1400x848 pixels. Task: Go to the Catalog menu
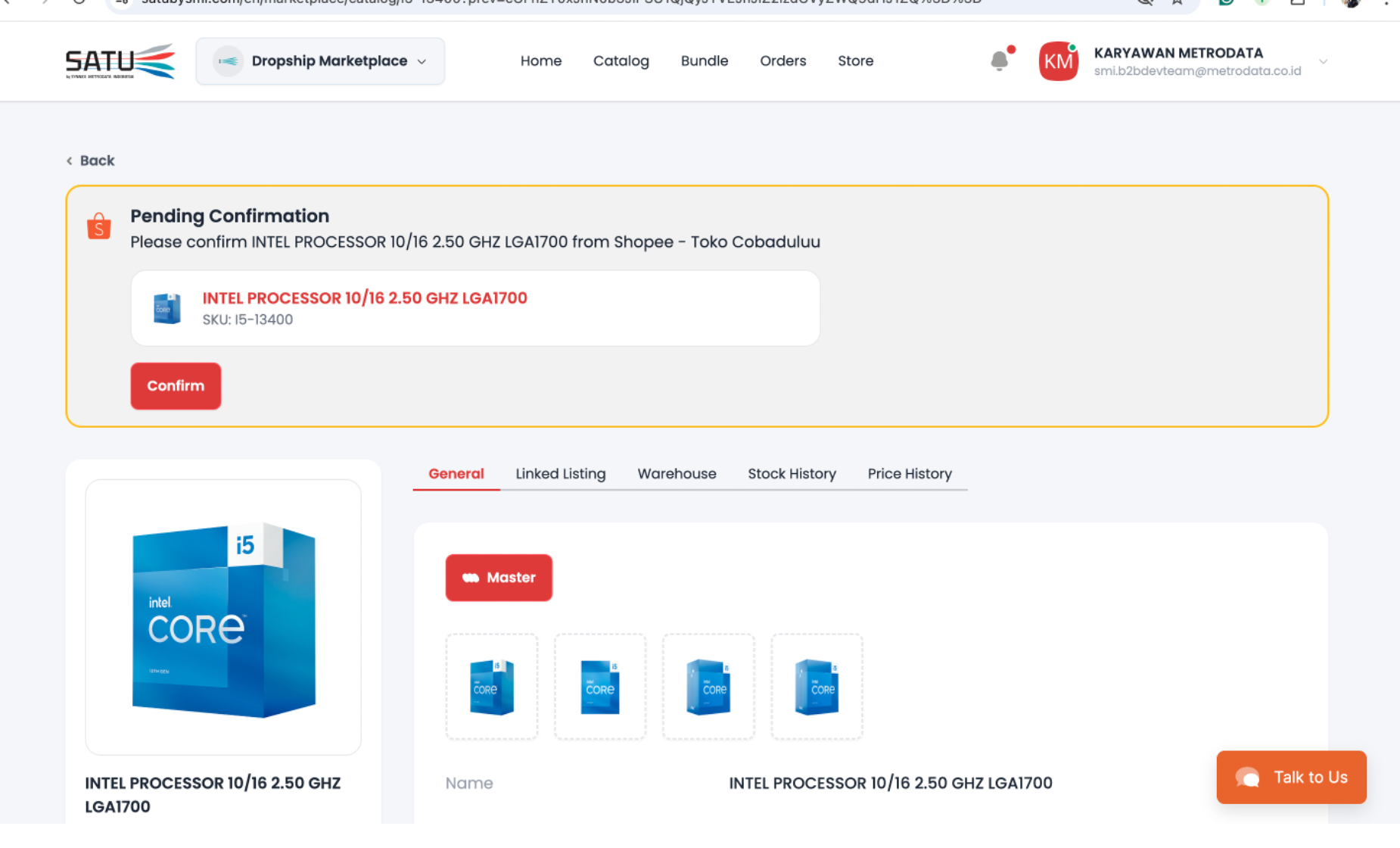click(621, 61)
